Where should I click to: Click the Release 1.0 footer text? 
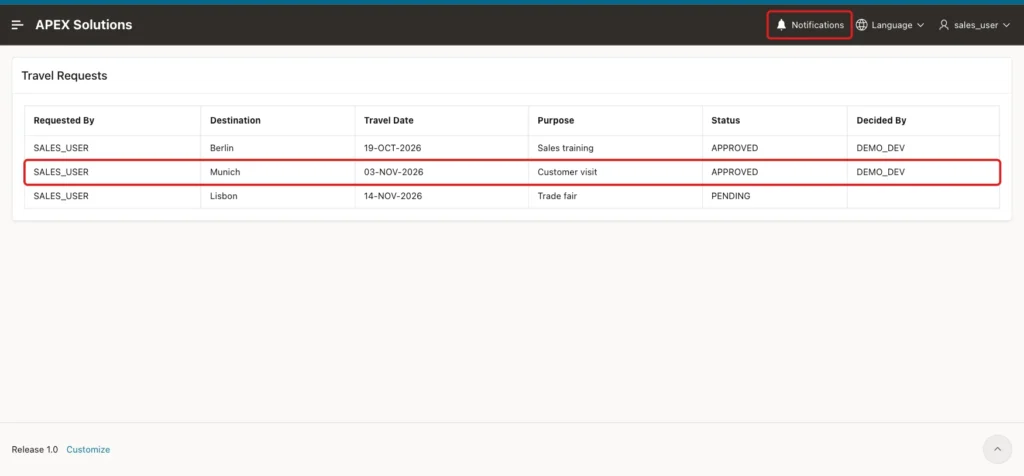coord(35,449)
